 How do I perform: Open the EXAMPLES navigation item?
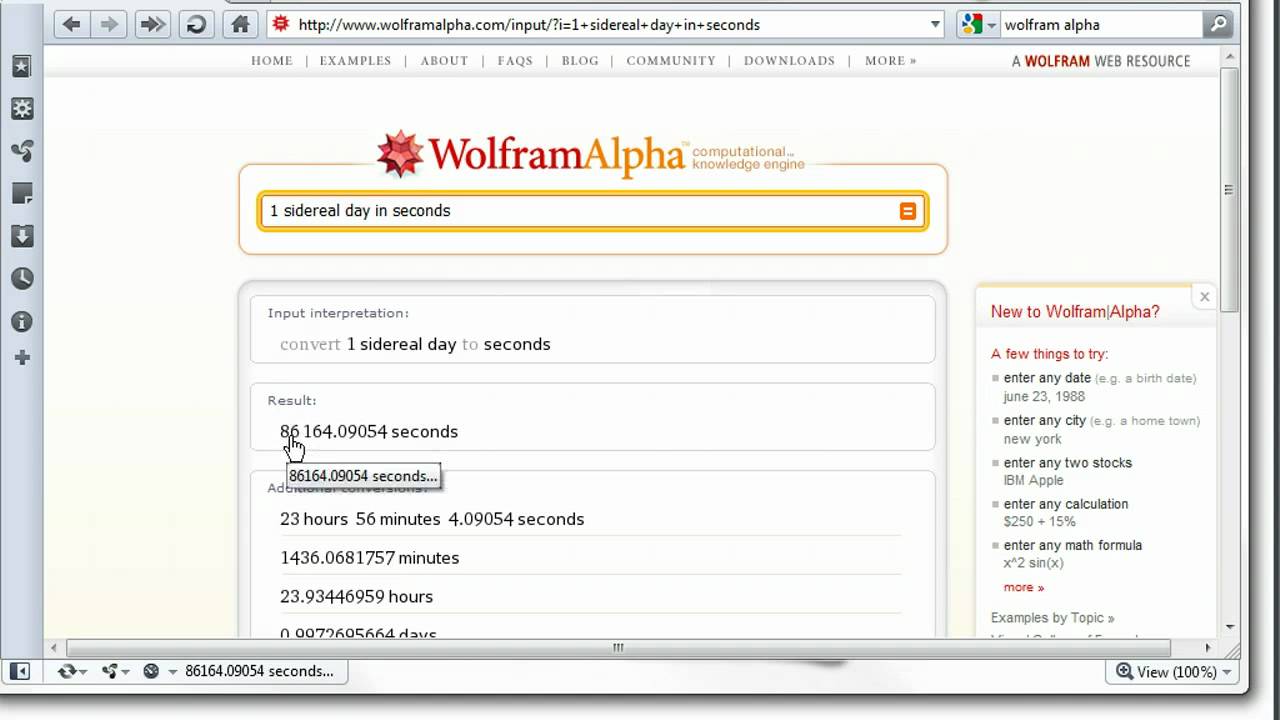[x=355, y=61]
